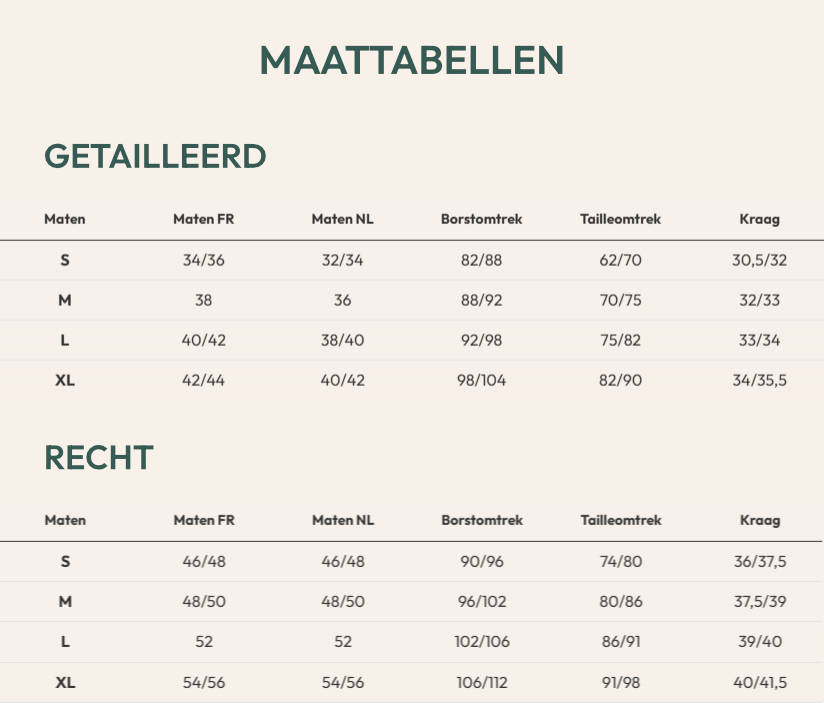This screenshot has width=824, height=703.
Task: Click the 38/40 Maten NL value
Action: (343, 340)
